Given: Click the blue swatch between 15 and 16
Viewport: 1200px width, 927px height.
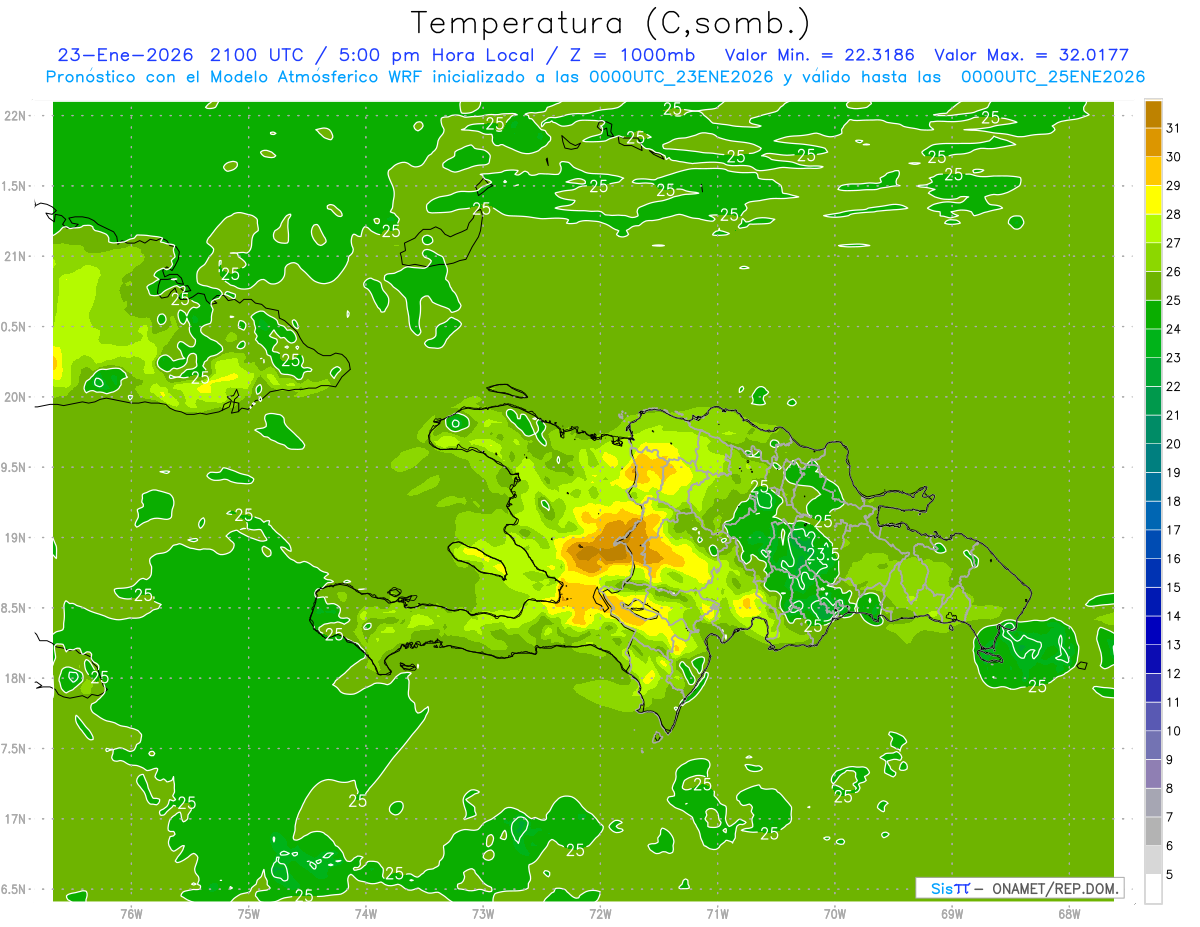Looking at the screenshot, I should pos(1153,573).
